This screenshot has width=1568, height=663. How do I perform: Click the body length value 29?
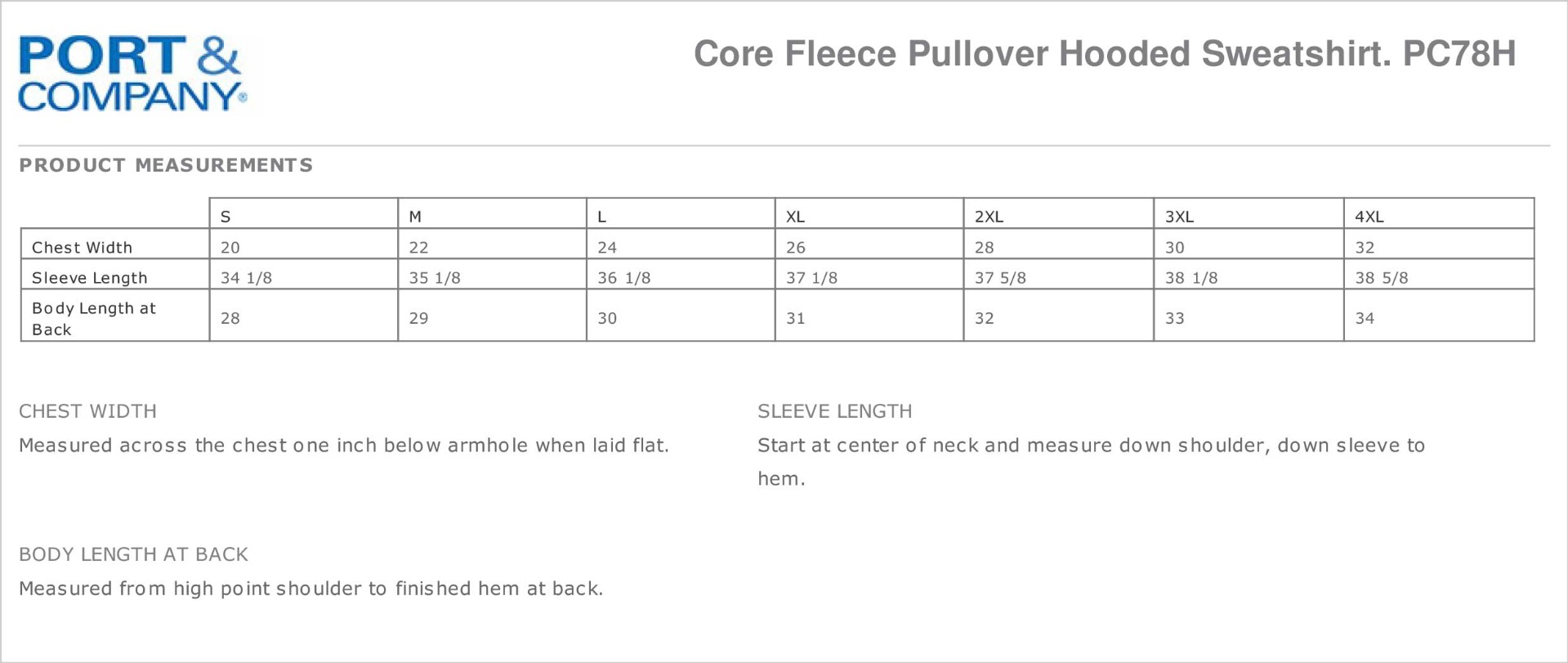(418, 318)
